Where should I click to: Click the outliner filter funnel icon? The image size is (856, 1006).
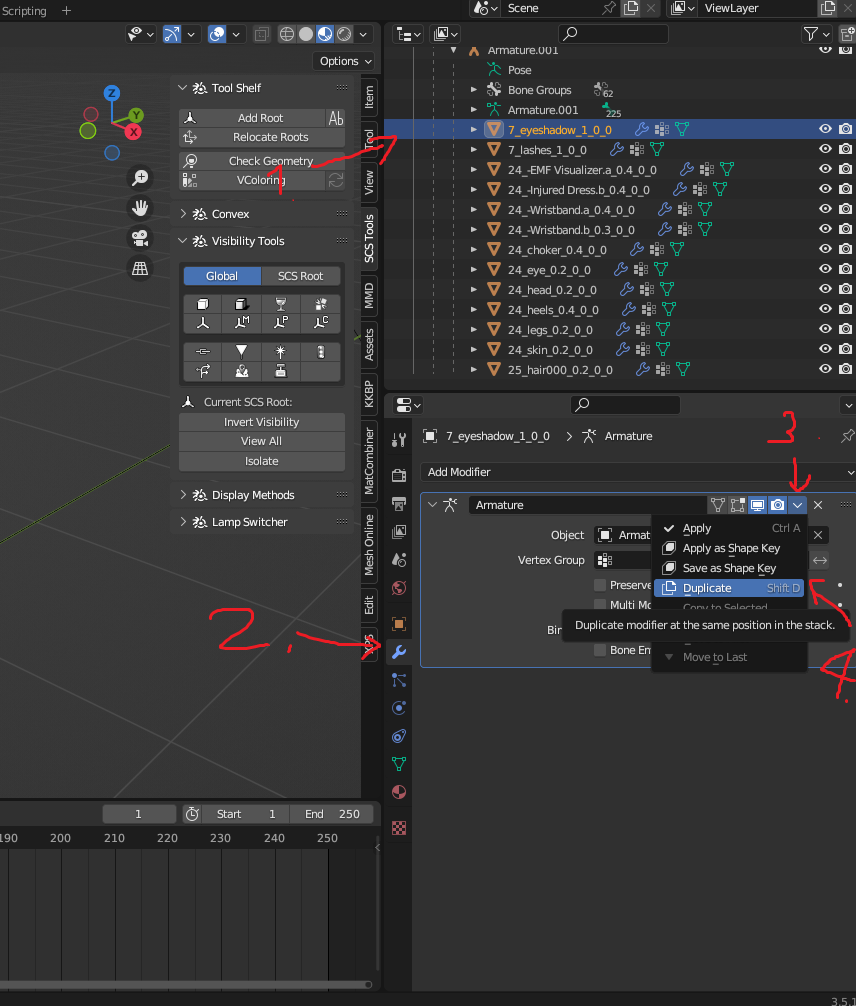tap(811, 33)
